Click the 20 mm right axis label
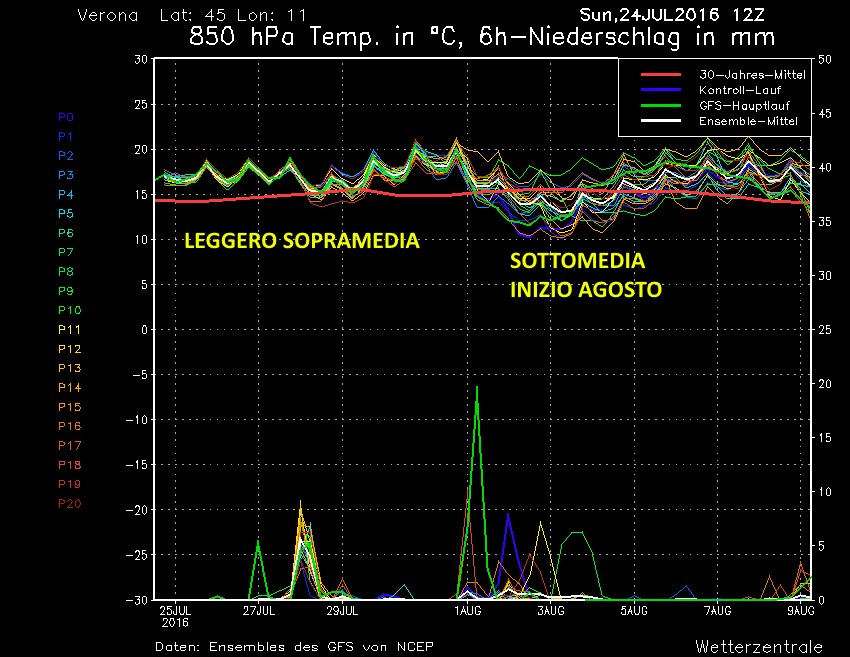 coord(825,384)
